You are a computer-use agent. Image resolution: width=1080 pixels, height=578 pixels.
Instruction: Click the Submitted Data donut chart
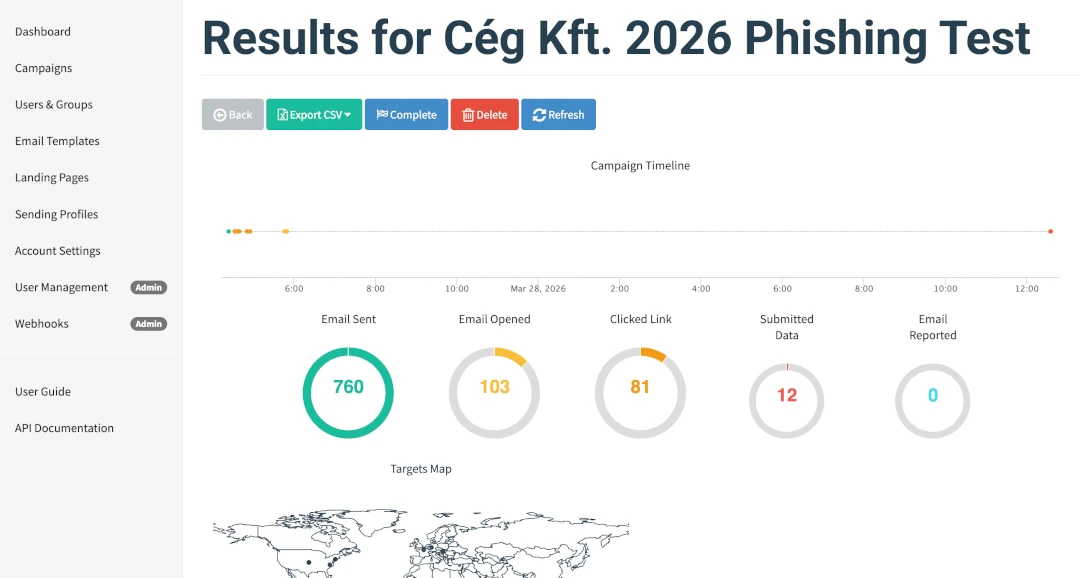(787, 400)
